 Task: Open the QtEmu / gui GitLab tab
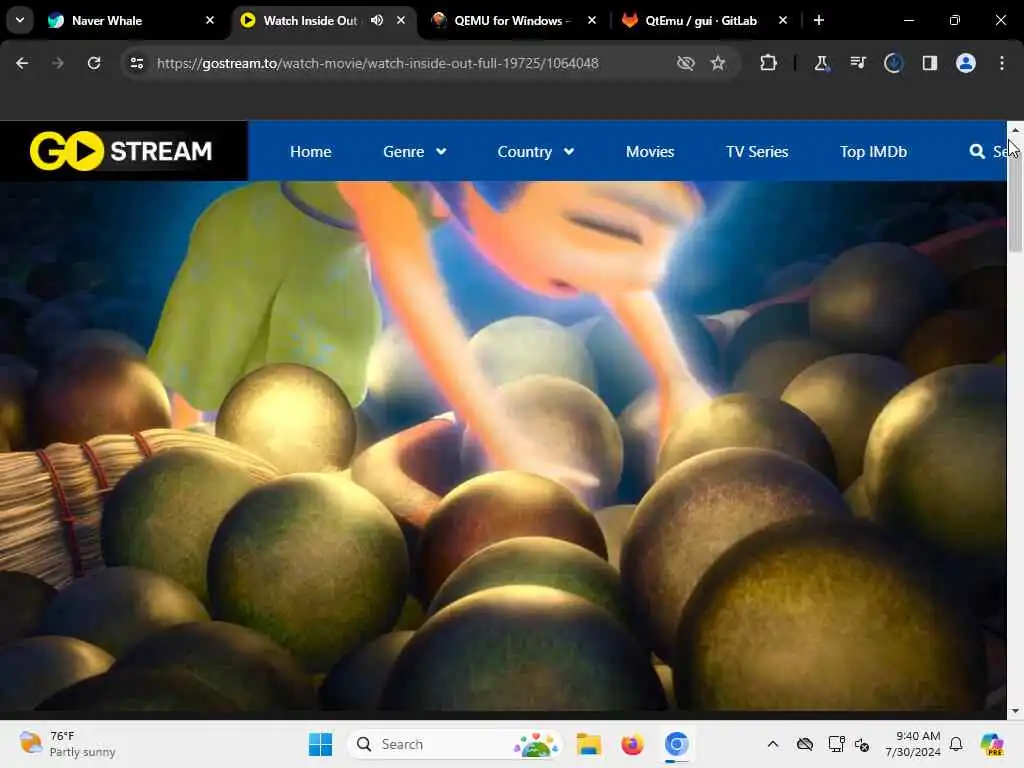pos(701,21)
